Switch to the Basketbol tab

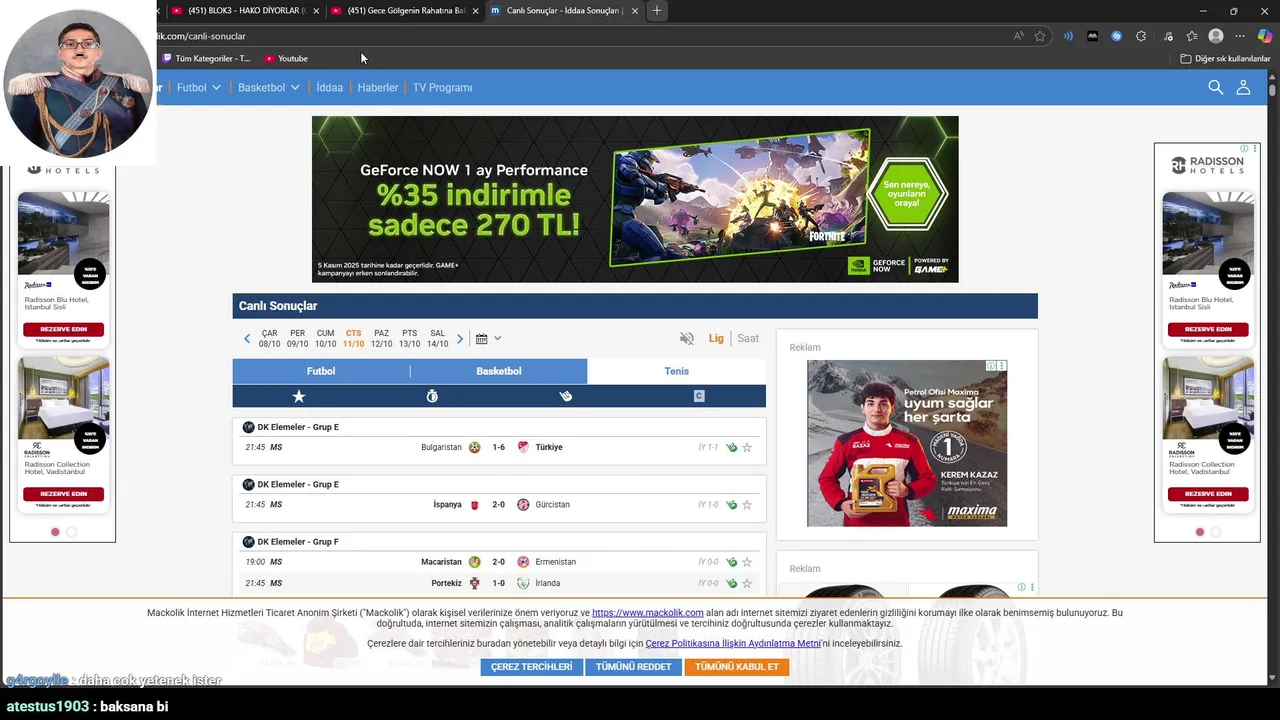point(499,371)
